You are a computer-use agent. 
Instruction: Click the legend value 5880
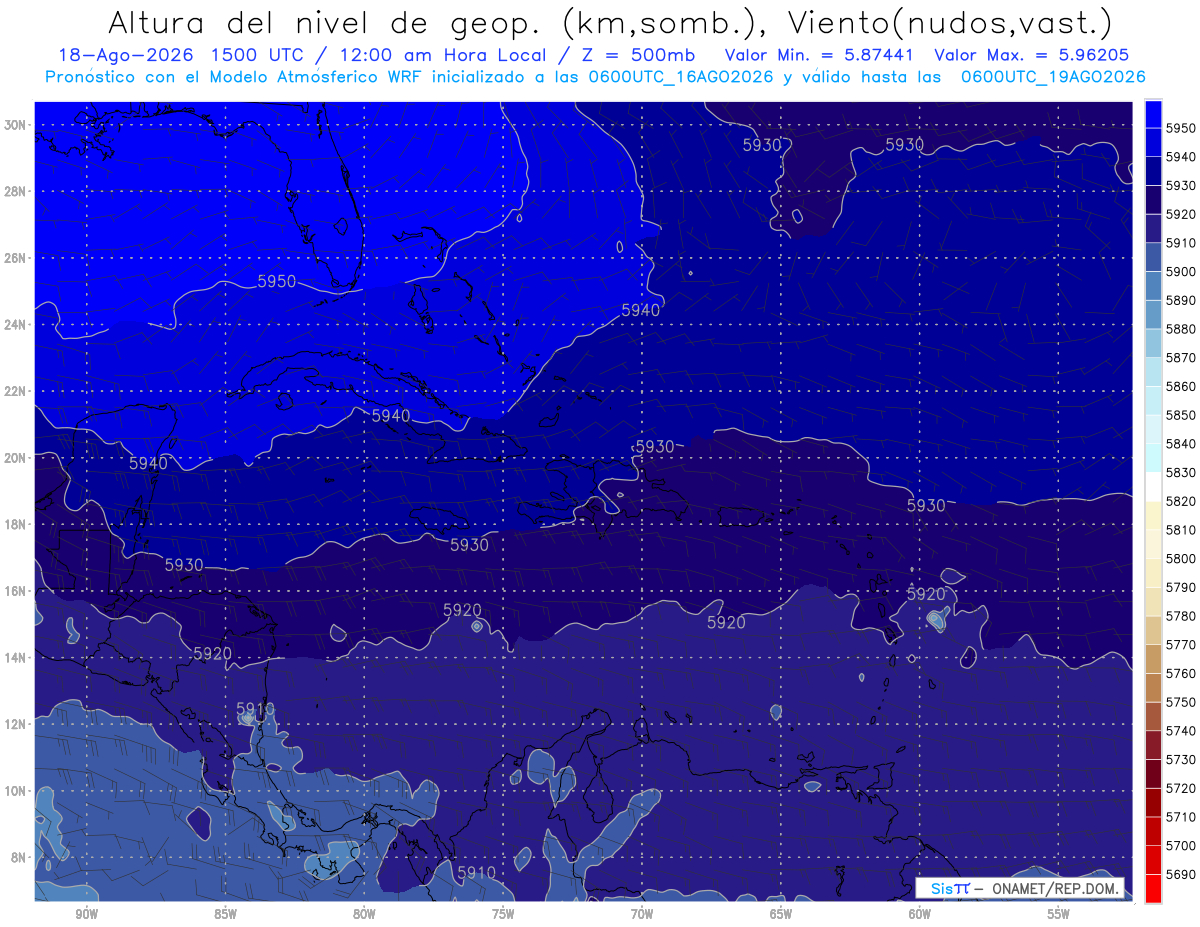[1181, 329]
